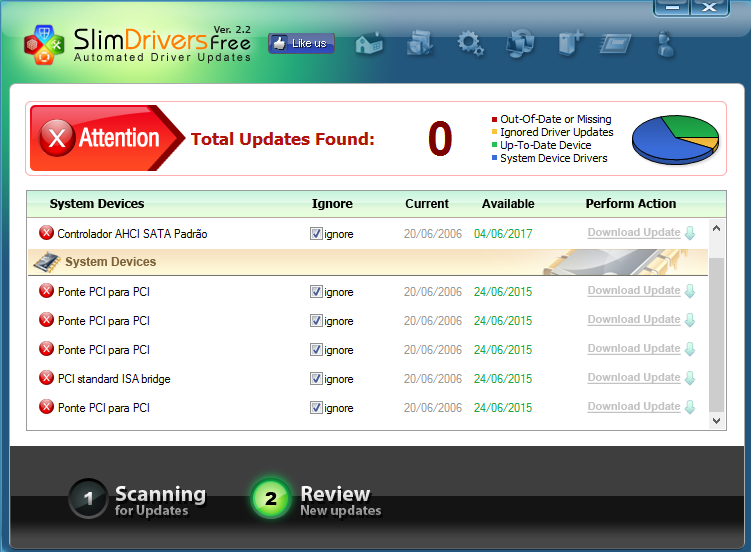Click the chip card icon in toolbar
This screenshot has width=751, height=552.
[x=616, y=44]
